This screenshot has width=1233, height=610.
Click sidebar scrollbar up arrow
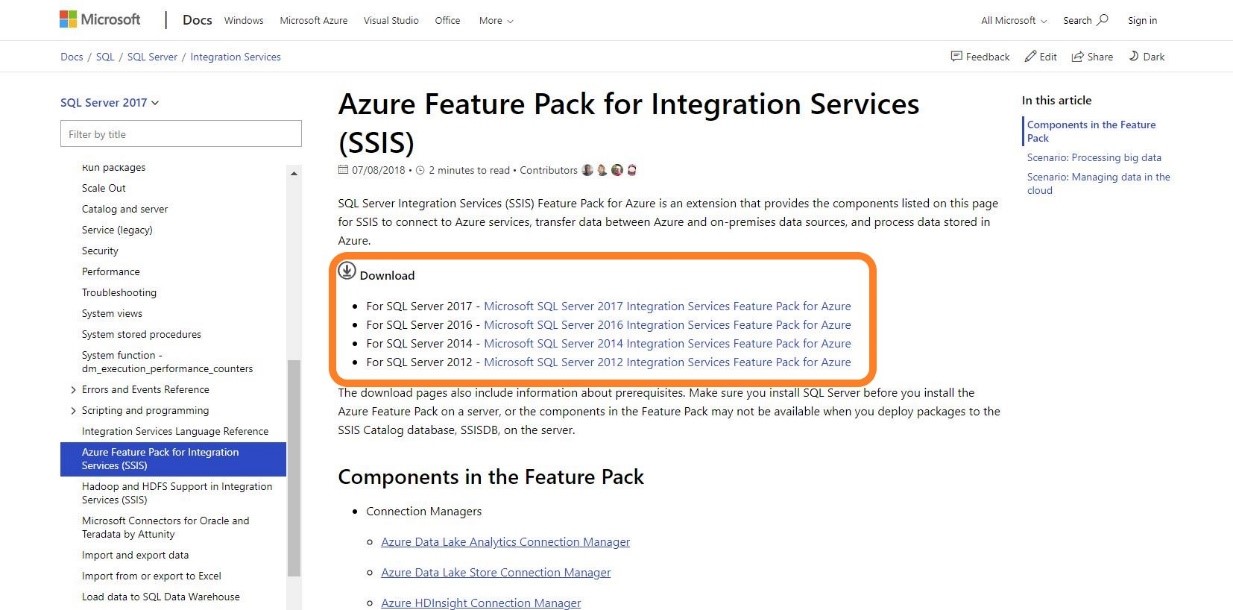(x=294, y=174)
